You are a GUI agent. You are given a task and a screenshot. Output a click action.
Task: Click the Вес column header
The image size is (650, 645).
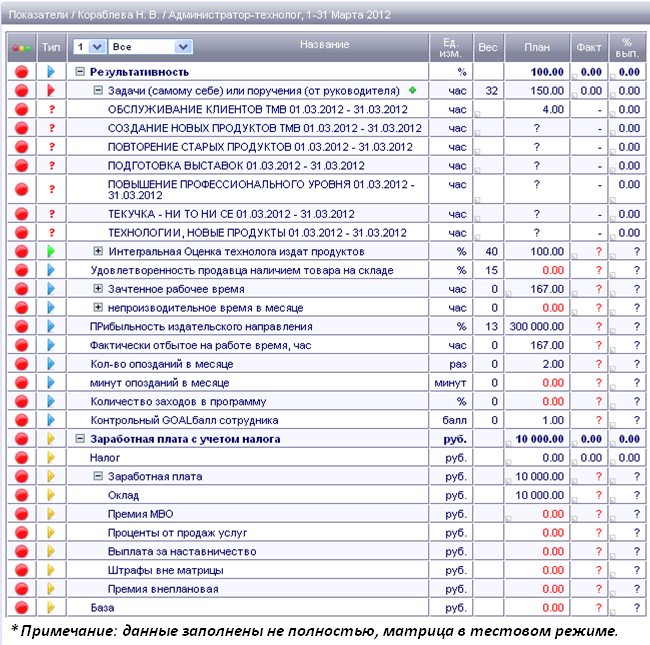[x=488, y=47]
